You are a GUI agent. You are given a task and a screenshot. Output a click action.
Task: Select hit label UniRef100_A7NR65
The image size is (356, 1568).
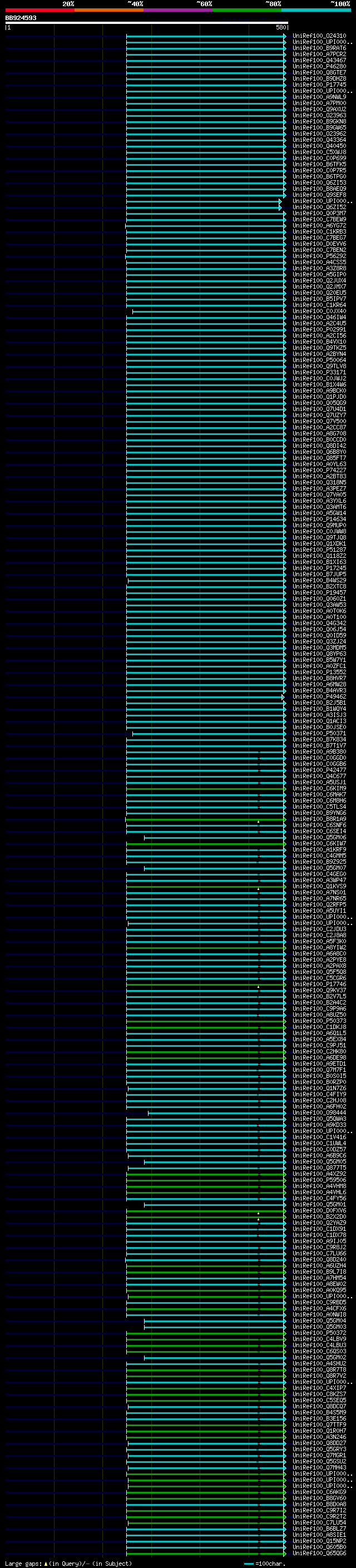pos(319,898)
